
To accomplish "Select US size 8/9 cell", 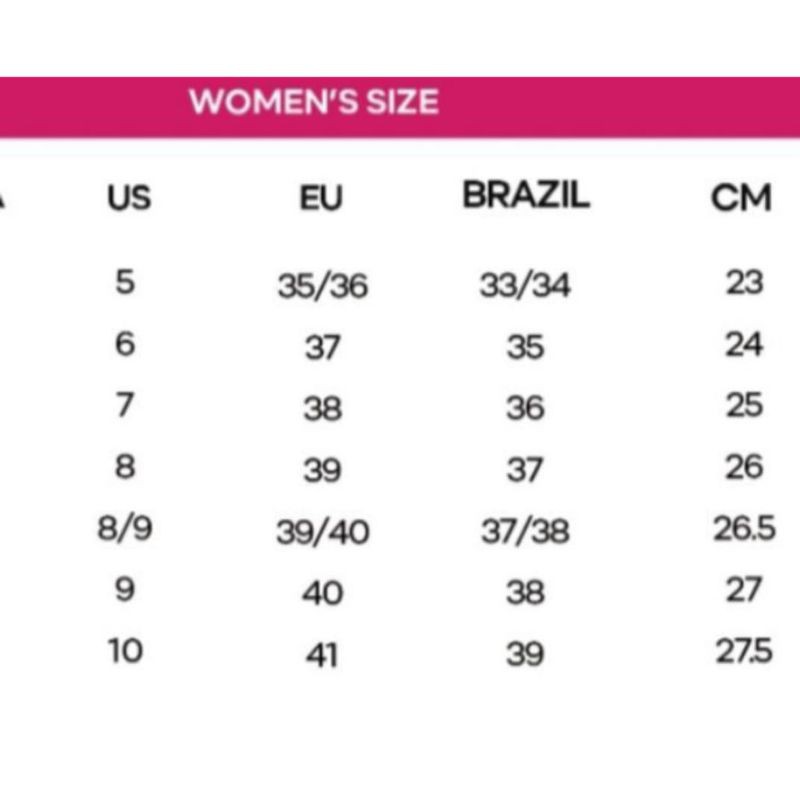I will [x=125, y=529].
